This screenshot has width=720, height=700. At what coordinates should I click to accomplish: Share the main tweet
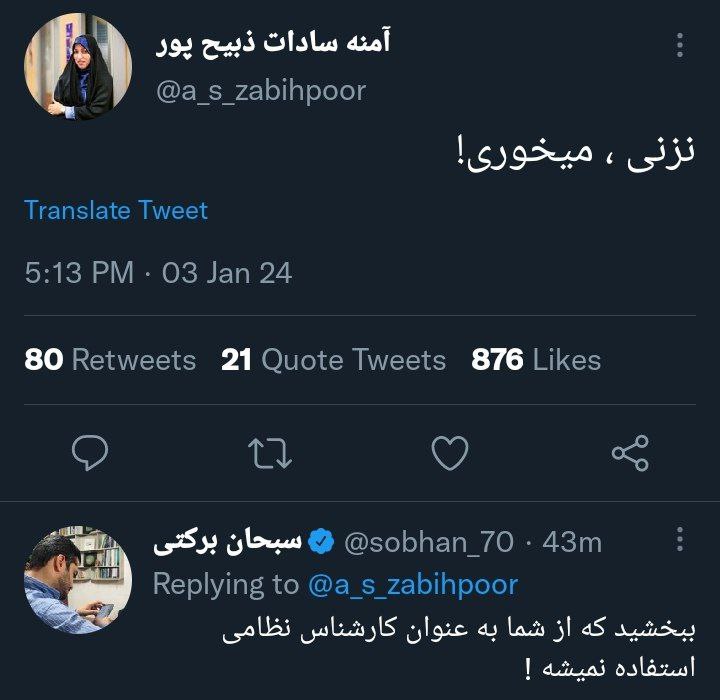[x=630, y=455]
